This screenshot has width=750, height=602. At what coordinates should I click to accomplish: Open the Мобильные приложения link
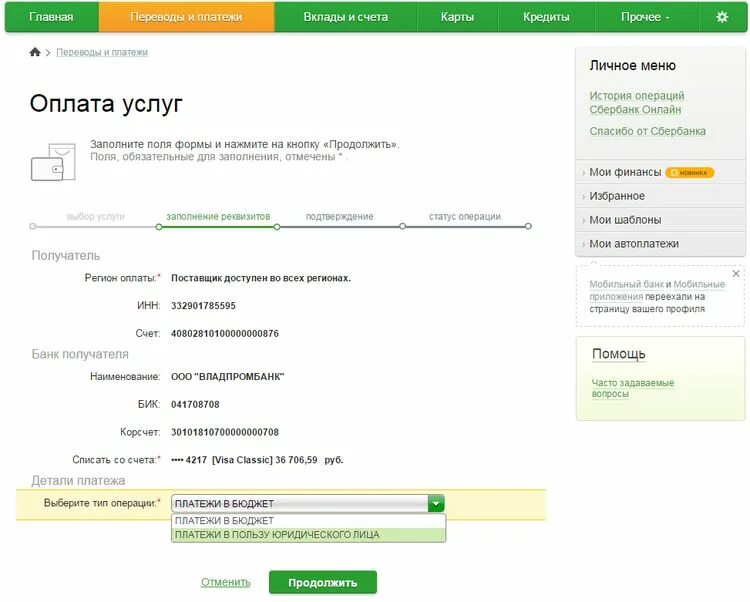699,285
